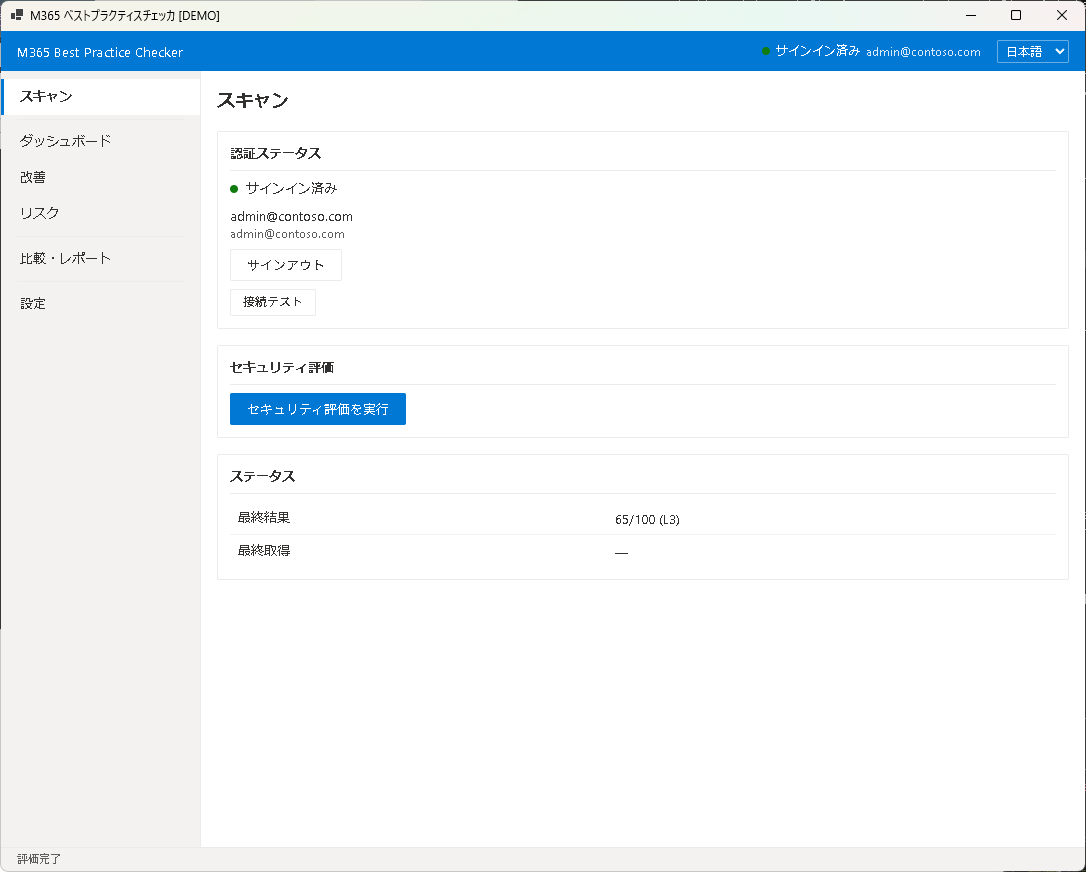Click the M365 Best Practice Checker header title
The image size is (1086, 872).
[100, 52]
